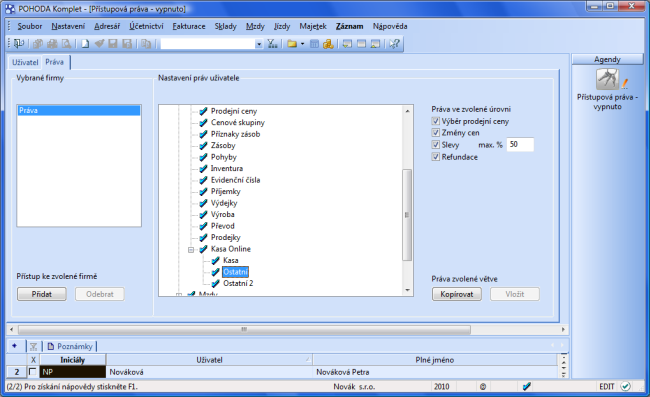The image size is (650, 397).
Task: Click the yellow folder toolbar icon
Action: (292, 44)
